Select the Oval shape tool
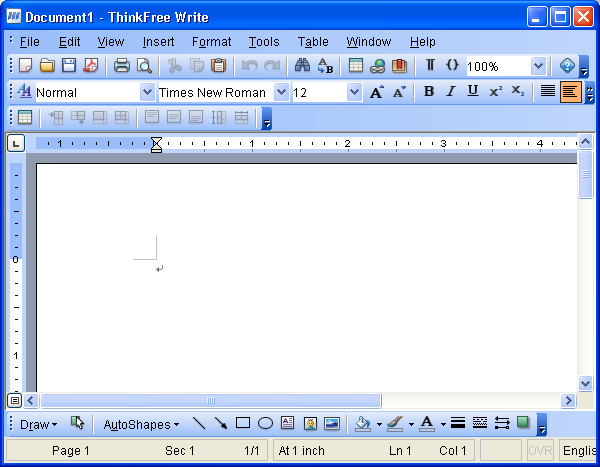Image resolution: width=600 pixels, height=467 pixels. (x=265, y=423)
